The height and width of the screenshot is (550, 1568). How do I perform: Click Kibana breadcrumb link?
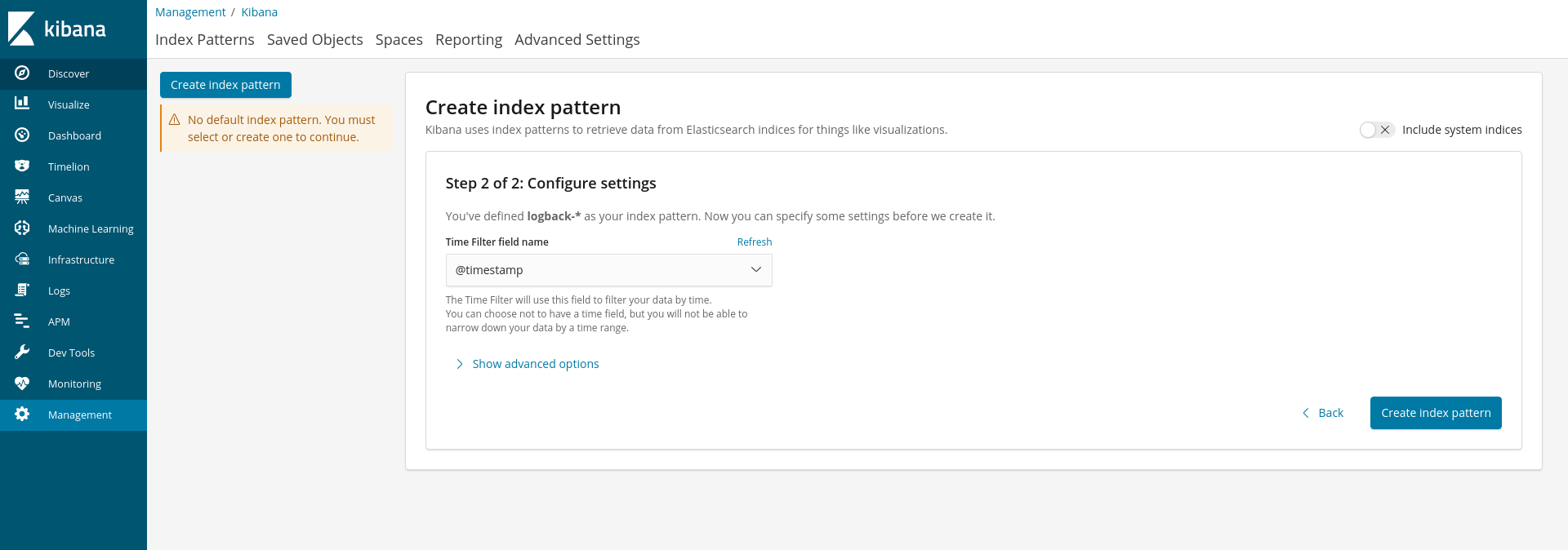(260, 12)
